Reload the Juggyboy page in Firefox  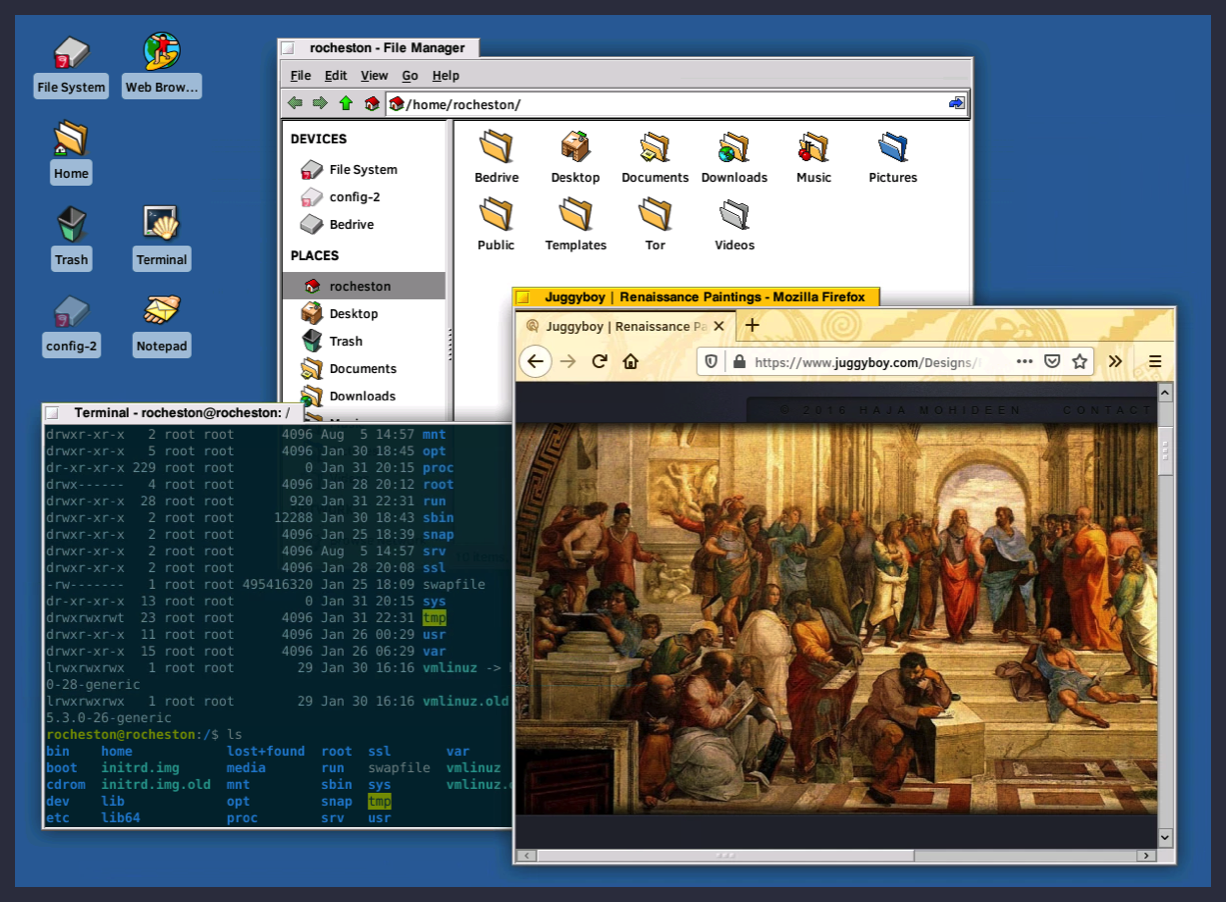[x=600, y=361]
